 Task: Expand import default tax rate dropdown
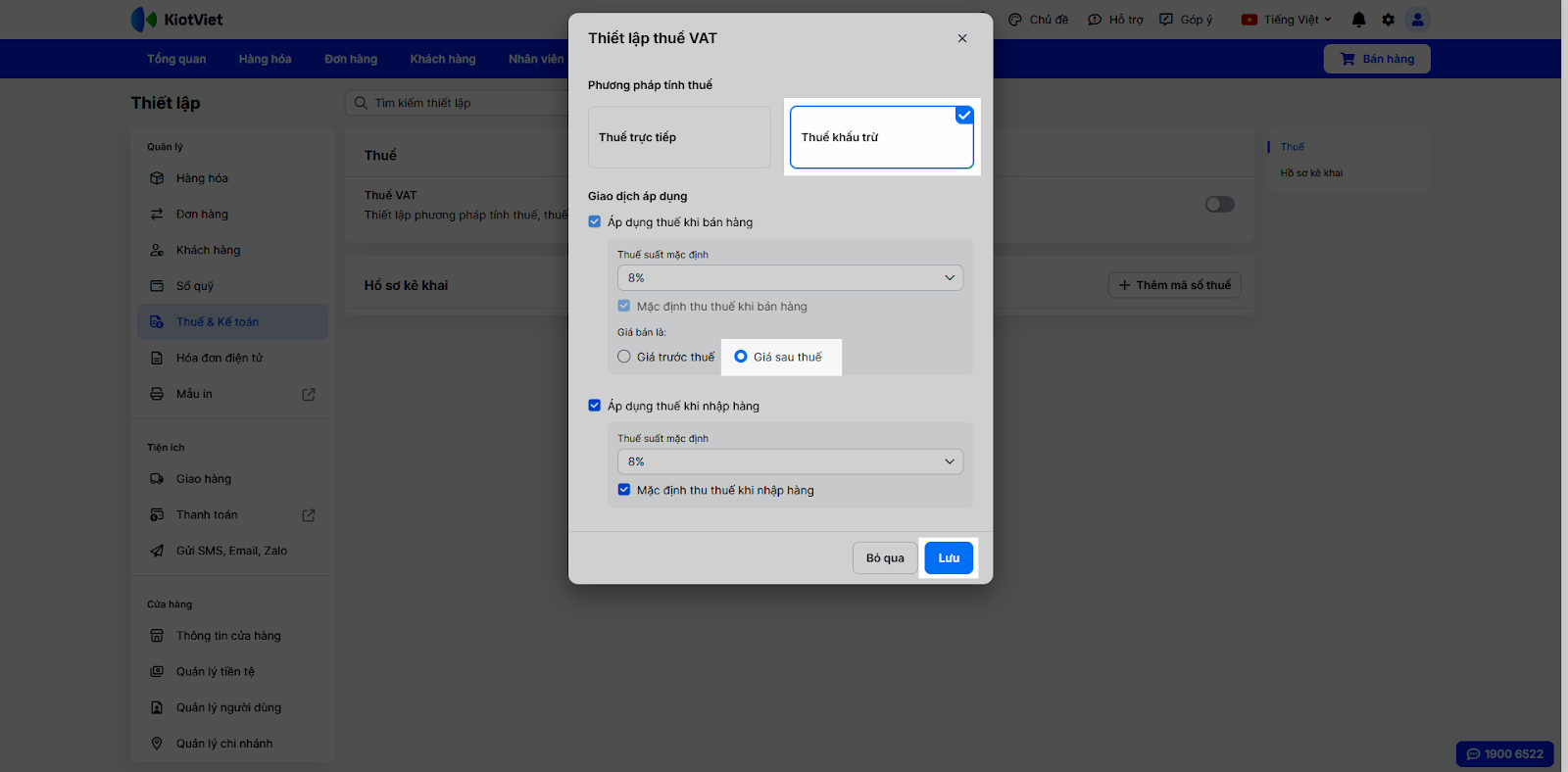click(790, 461)
